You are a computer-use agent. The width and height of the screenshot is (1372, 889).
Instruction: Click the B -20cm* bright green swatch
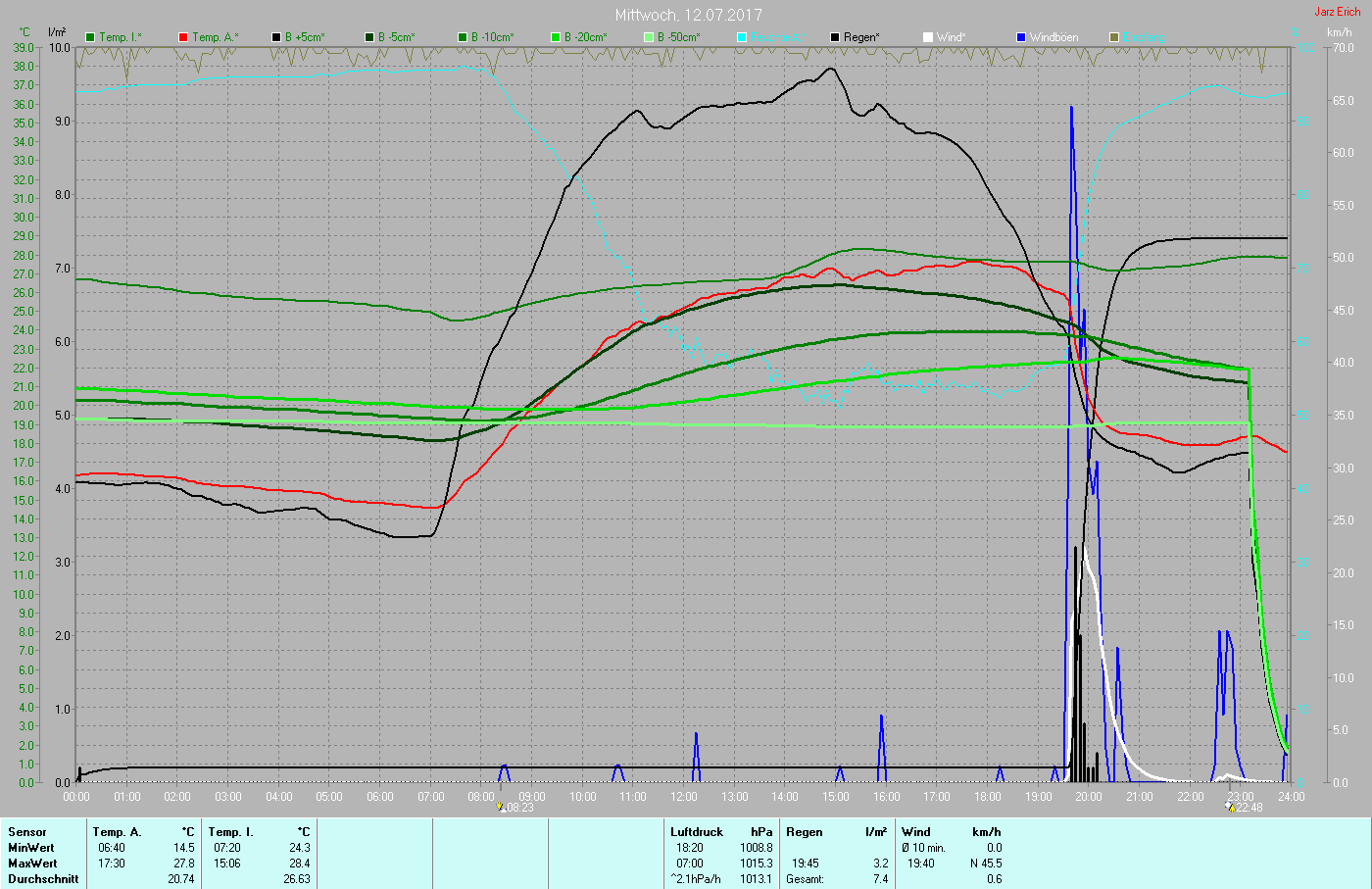tap(556, 37)
